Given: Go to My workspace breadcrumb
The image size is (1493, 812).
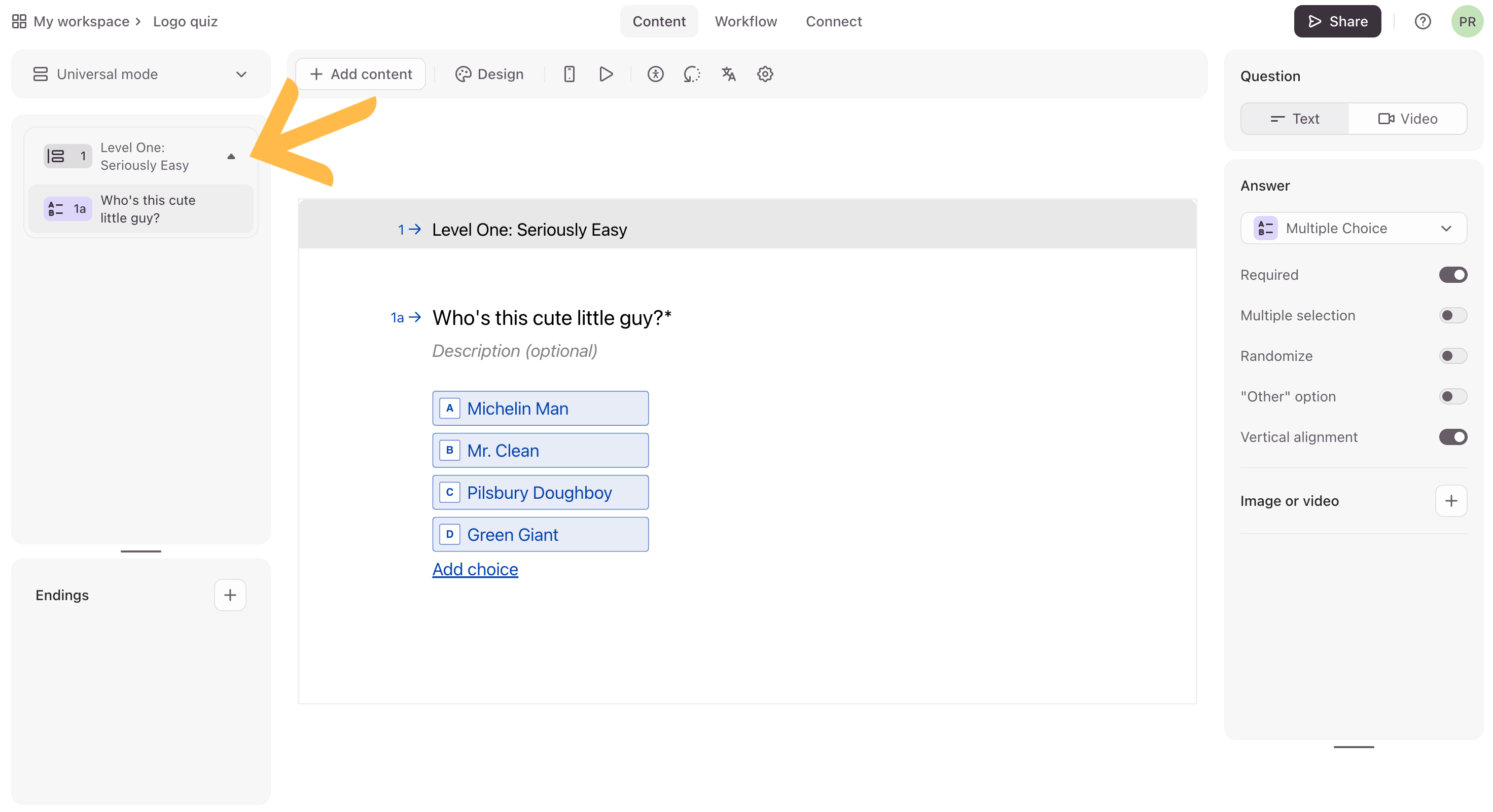Looking at the screenshot, I should 81,21.
